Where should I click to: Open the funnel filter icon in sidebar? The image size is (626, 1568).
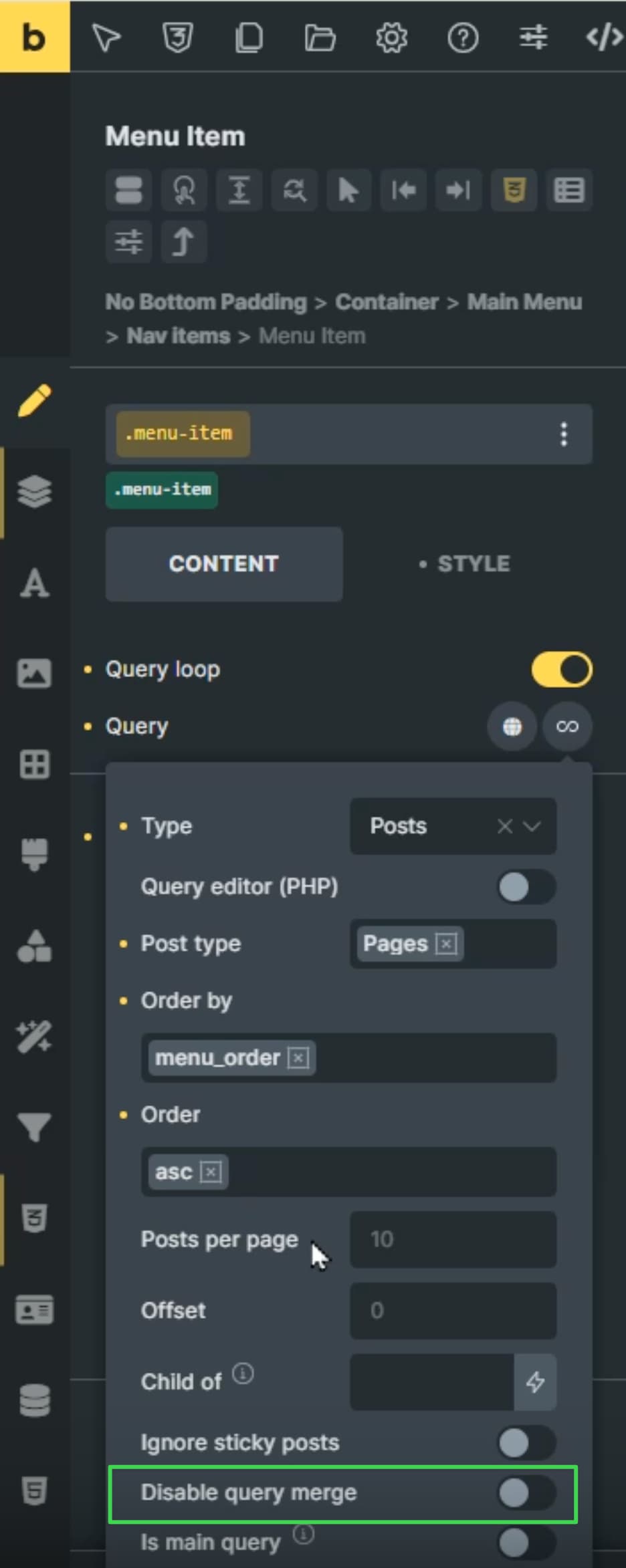point(35,1127)
